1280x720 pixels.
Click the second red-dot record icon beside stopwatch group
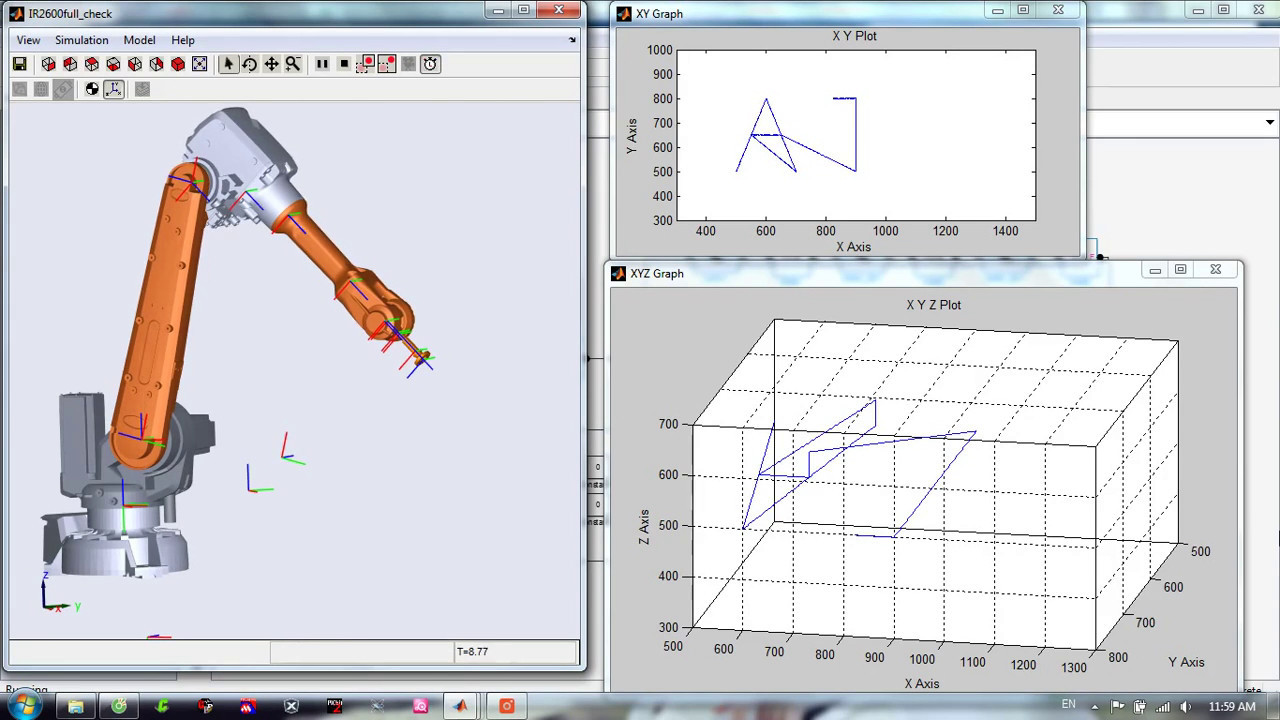pos(387,64)
